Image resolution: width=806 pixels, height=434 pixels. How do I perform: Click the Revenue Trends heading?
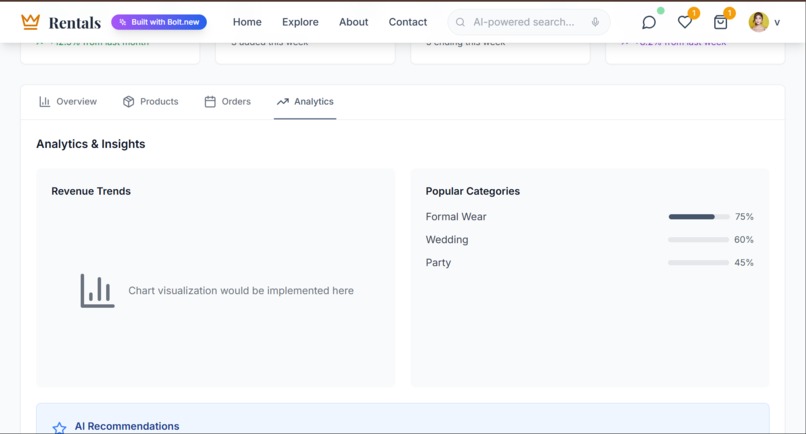91,191
